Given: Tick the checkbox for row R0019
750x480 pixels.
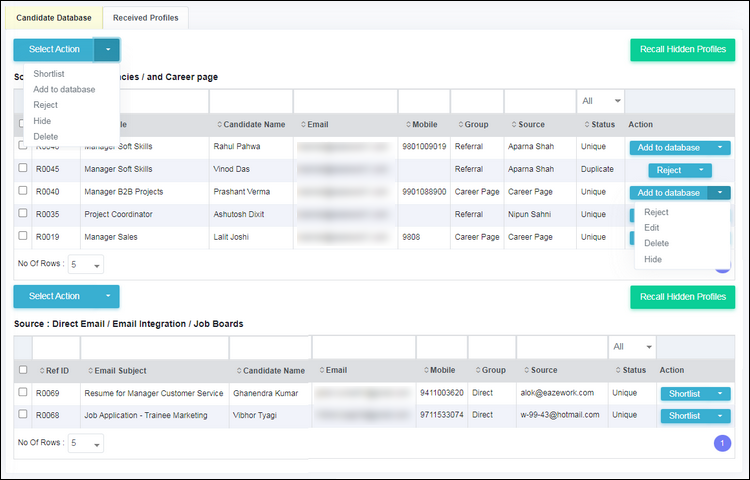Looking at the screenshot, I should tap(22, 235).
